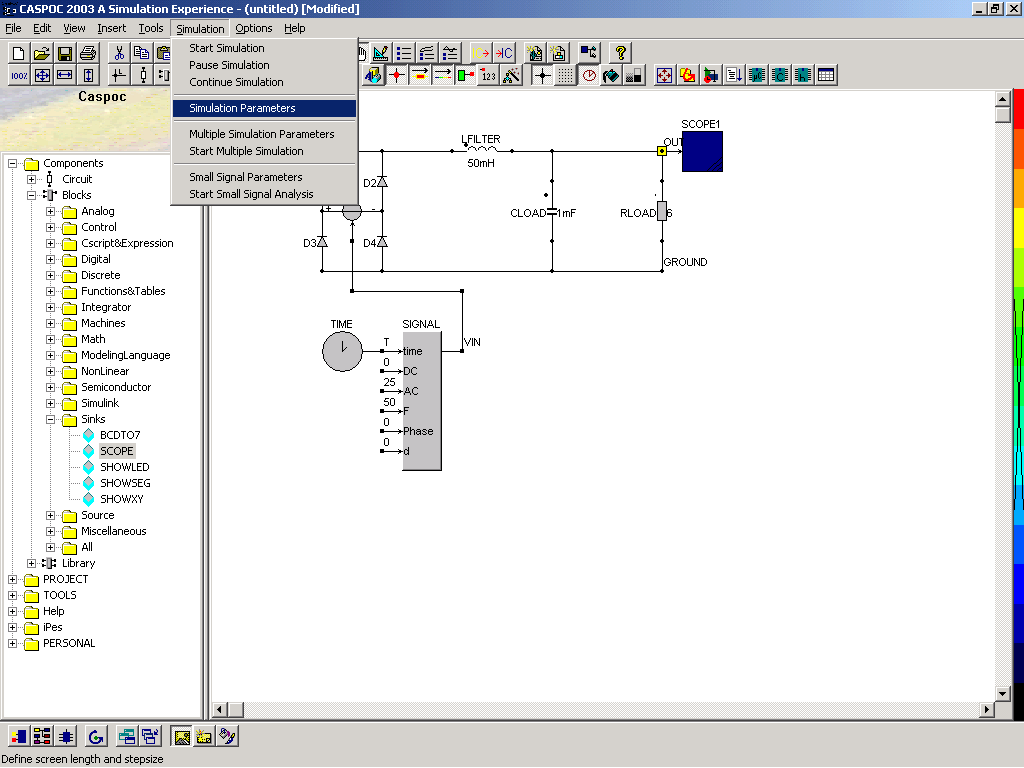Image resolution: width=1024 pixels, height=768 pixels.
Task: Click the blue chip component icon at bottom
Action: (x=65, y=737)
